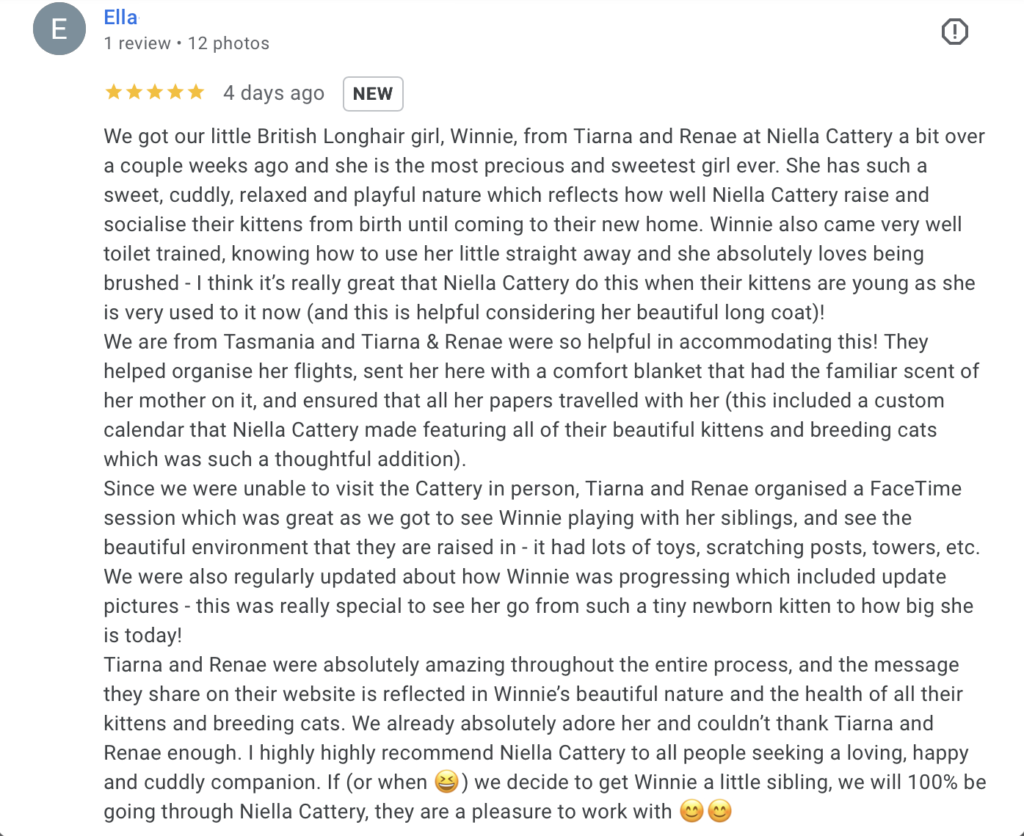This screenshot has height=836, width=1024.
Task: Click the first of two ending blushing emojis
Action: click(692, 811)
